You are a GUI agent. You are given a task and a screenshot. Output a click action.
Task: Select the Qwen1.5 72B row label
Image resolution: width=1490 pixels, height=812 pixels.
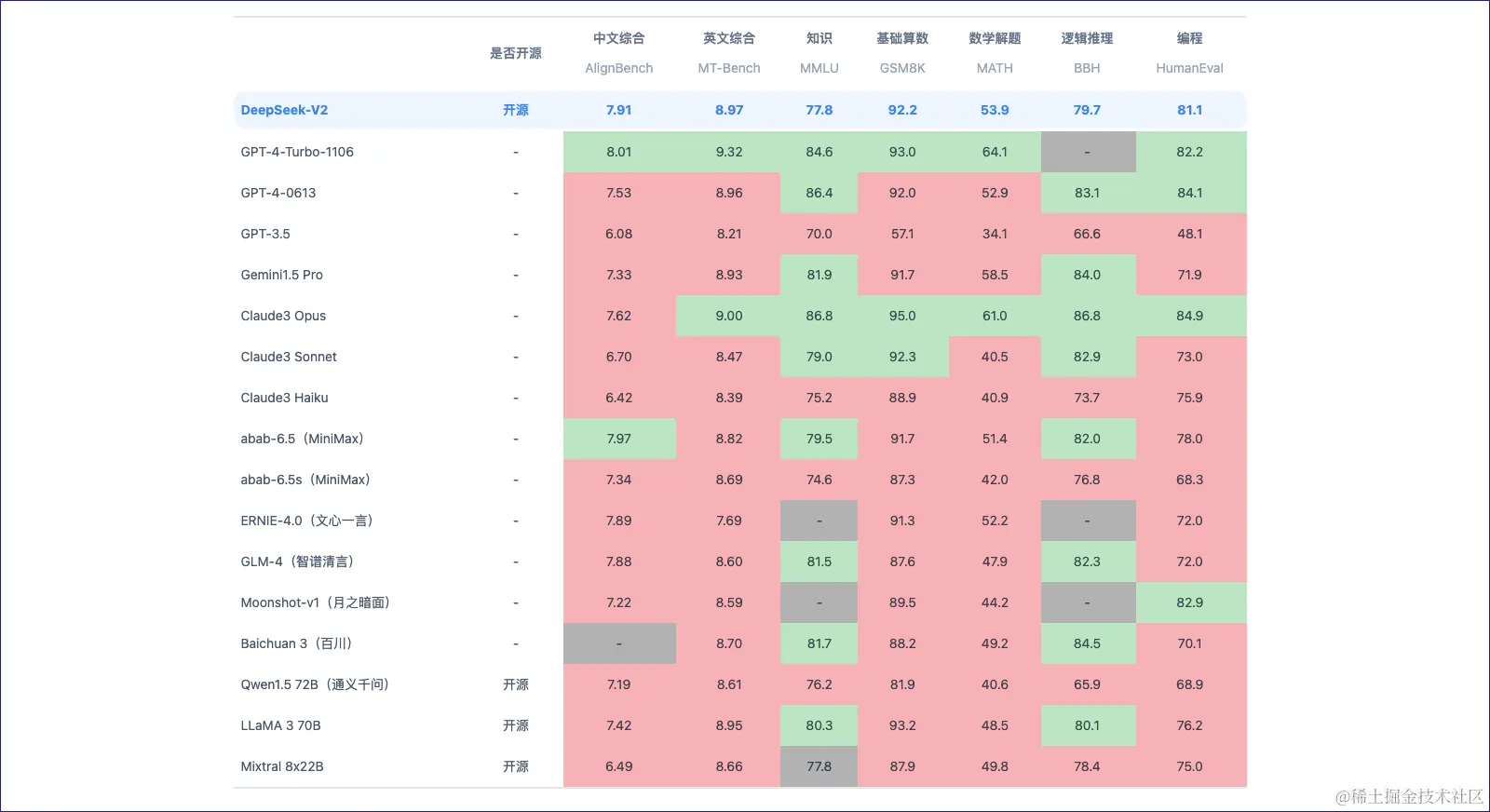(315, 684)
